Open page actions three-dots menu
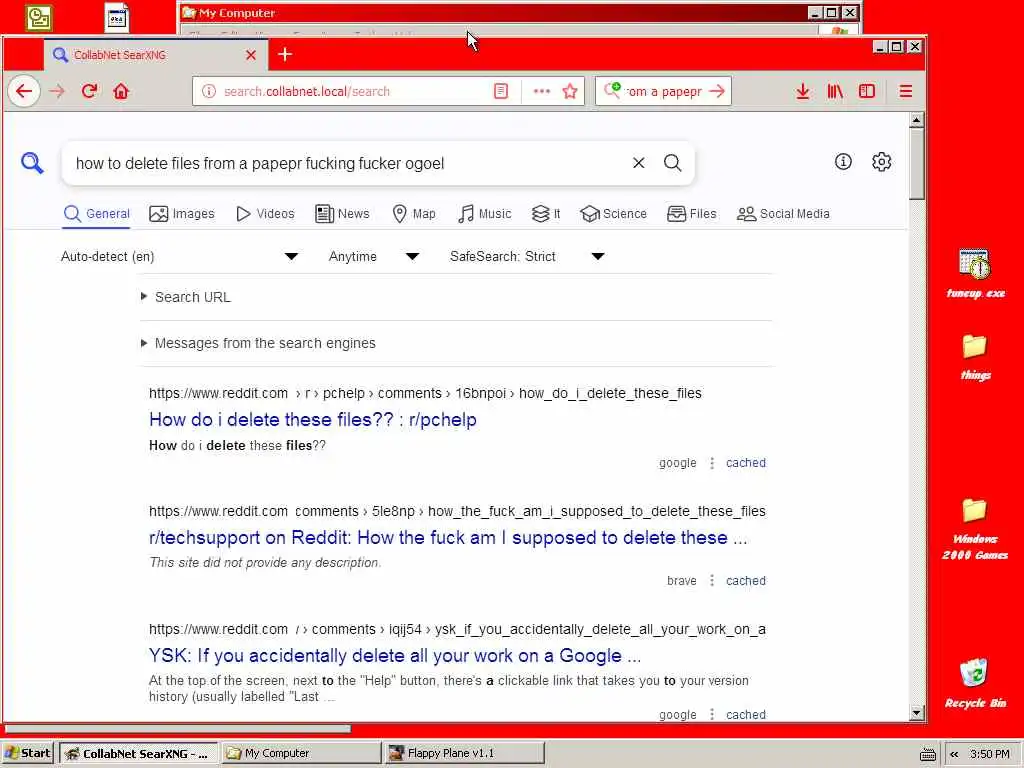 [x=541, y=91]
